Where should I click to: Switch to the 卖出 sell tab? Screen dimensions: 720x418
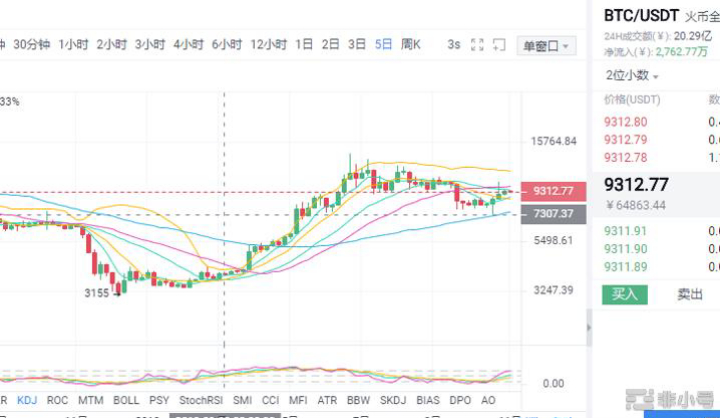coord(690,294)
